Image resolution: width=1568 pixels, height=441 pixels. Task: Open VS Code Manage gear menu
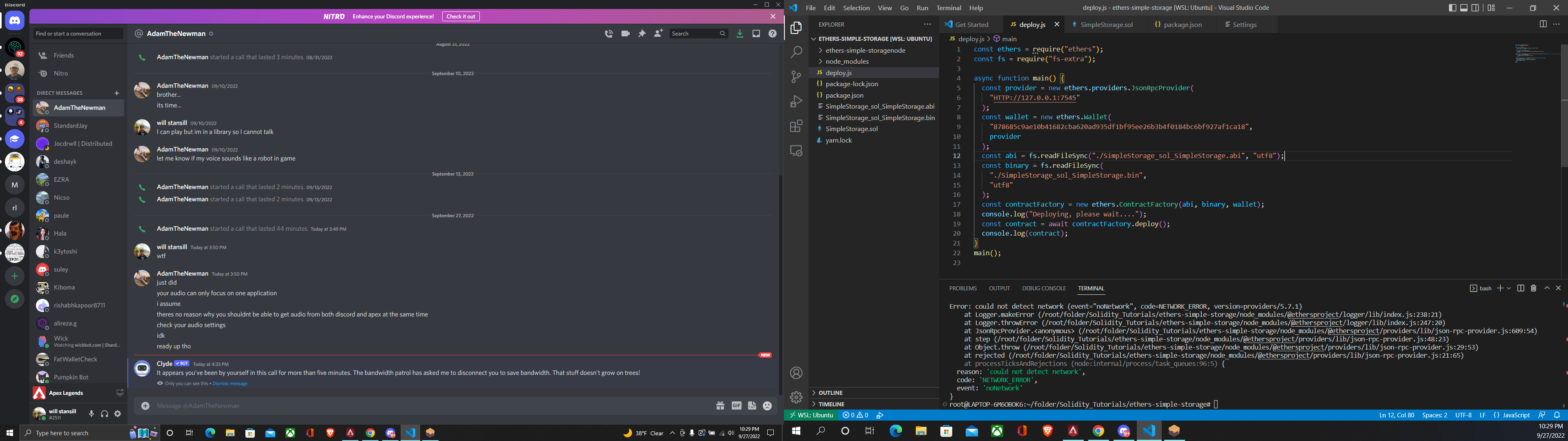click(x=796, y=397)
